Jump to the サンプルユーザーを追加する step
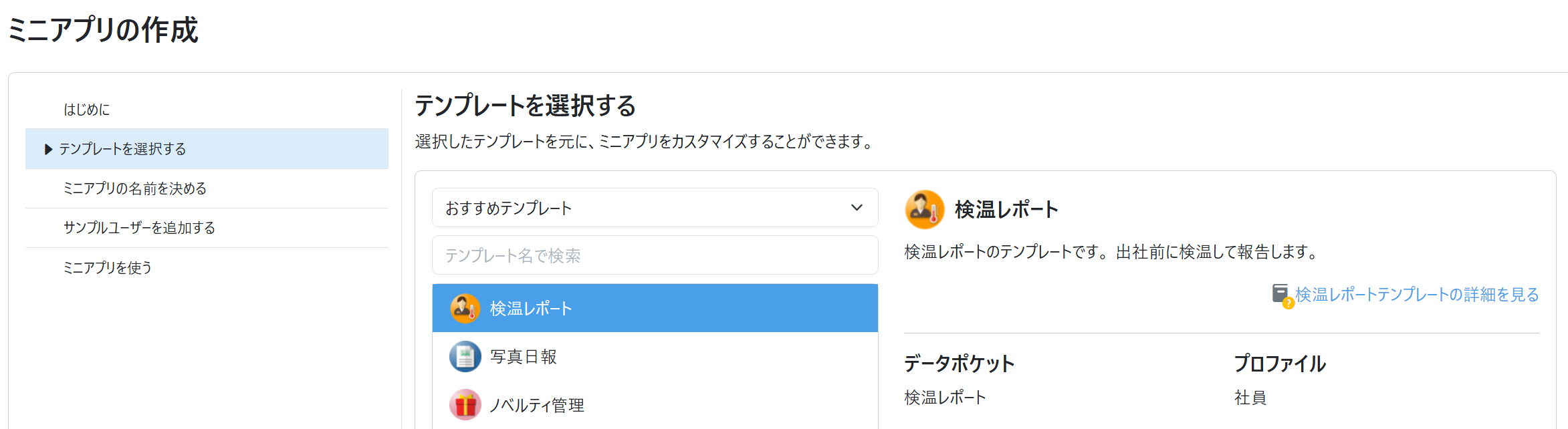This screenshot has width=1568, height=429. point(139,228)
